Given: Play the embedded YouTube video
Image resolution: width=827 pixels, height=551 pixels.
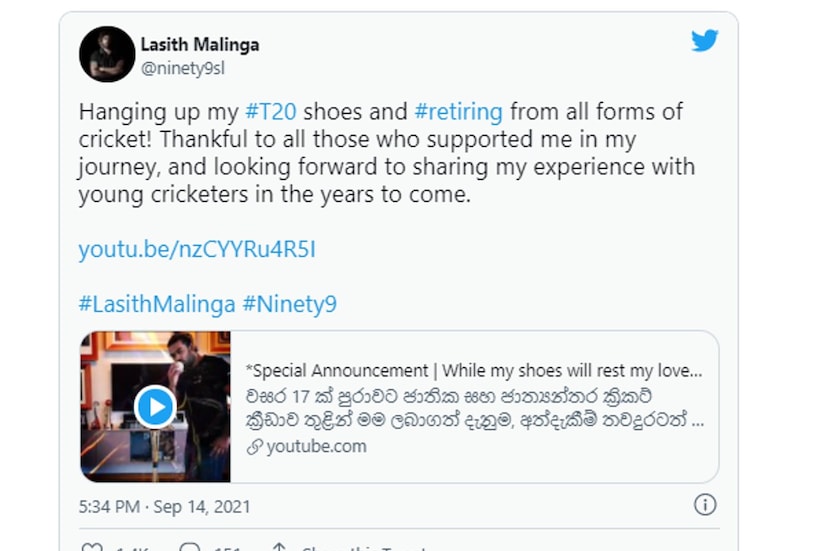Looking at the screenshot, I should [x=155, y=407].
